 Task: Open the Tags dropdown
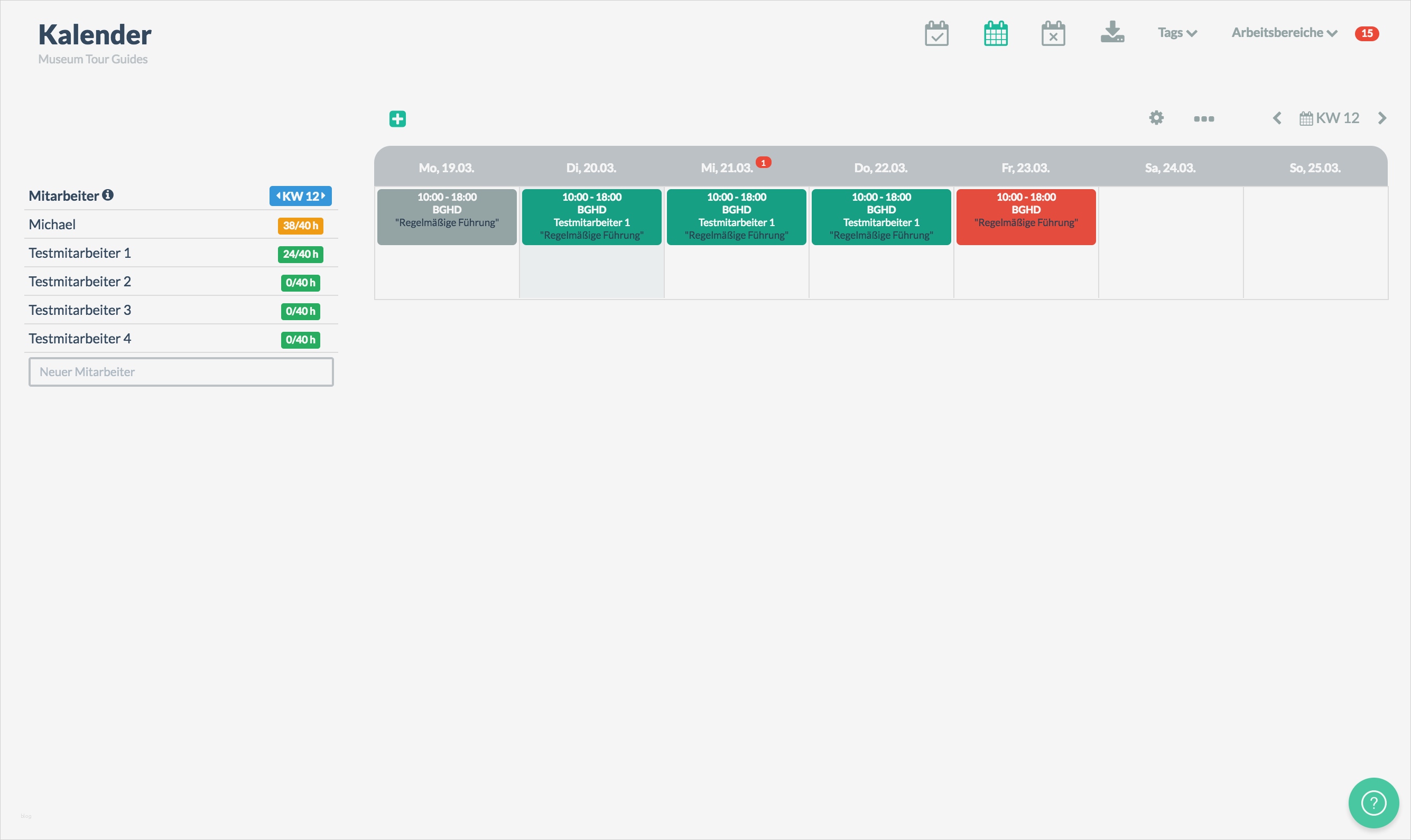pos(1176,33)
